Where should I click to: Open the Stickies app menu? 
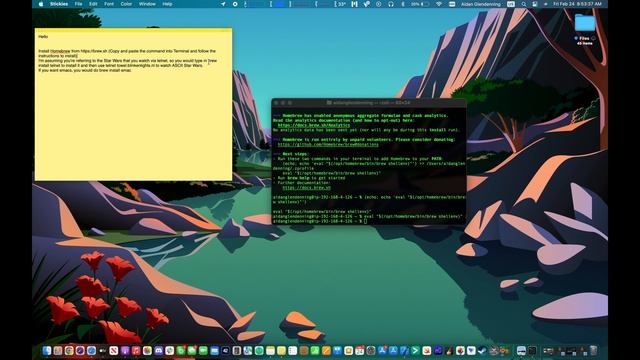click(x=59, y=4)
